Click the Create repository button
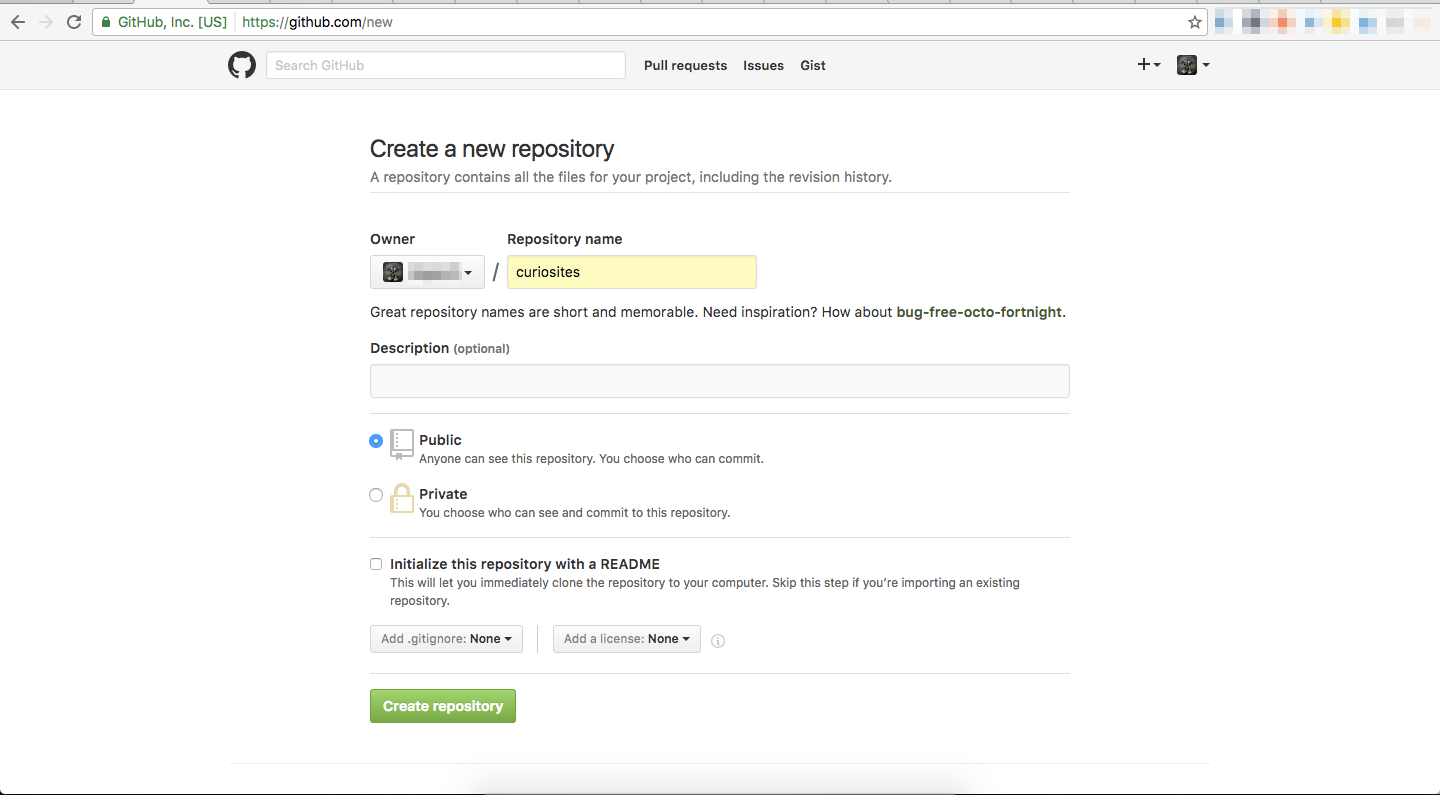Image resolution: width=1440 pixels, height=795 pixels. pyautogui.click(x=443, y=706)
